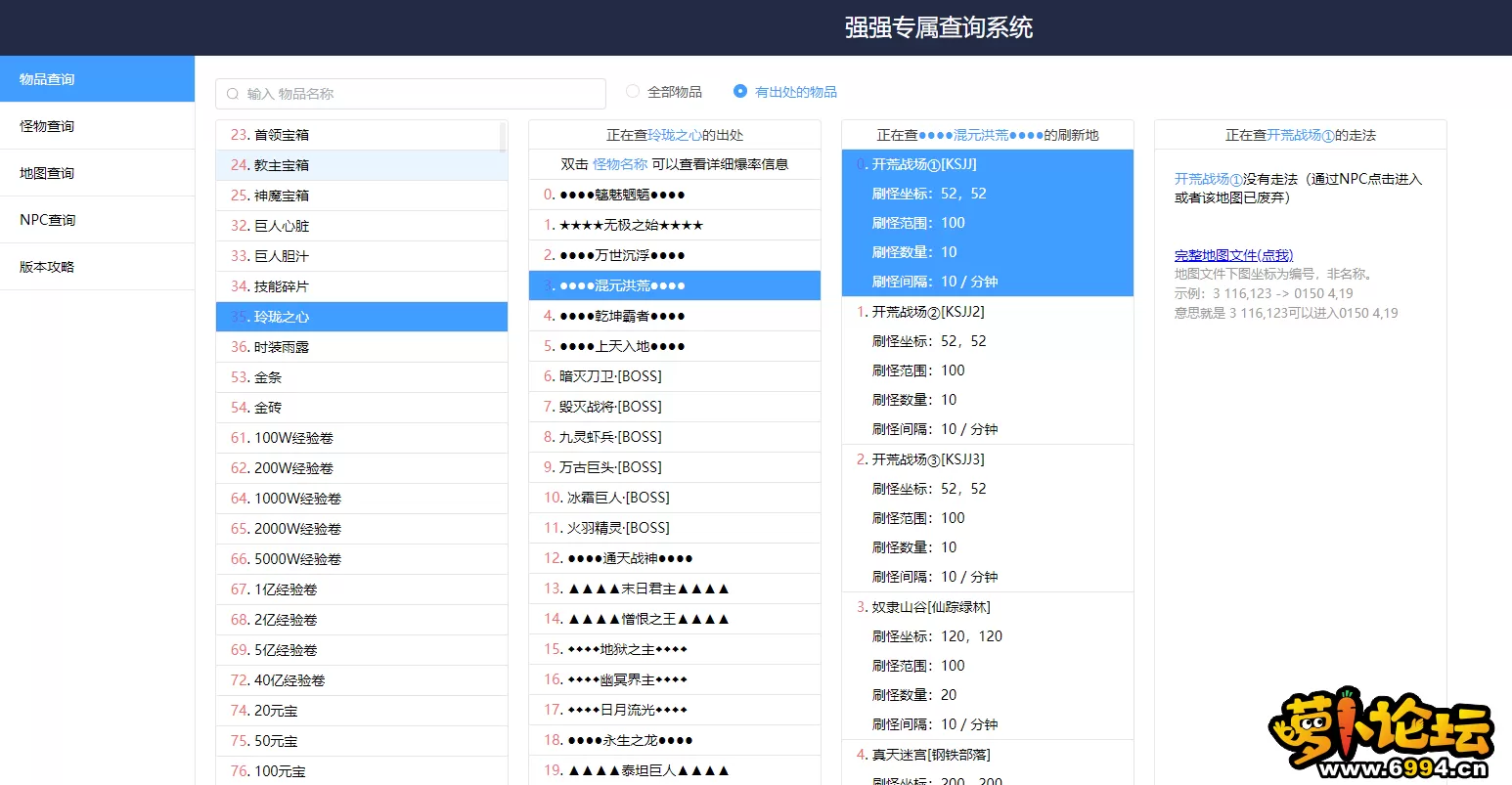This screenshot has height=785, width=1512.
Task: Open the 物品查询 sidebar tab
Action: [x=97, y=79]
